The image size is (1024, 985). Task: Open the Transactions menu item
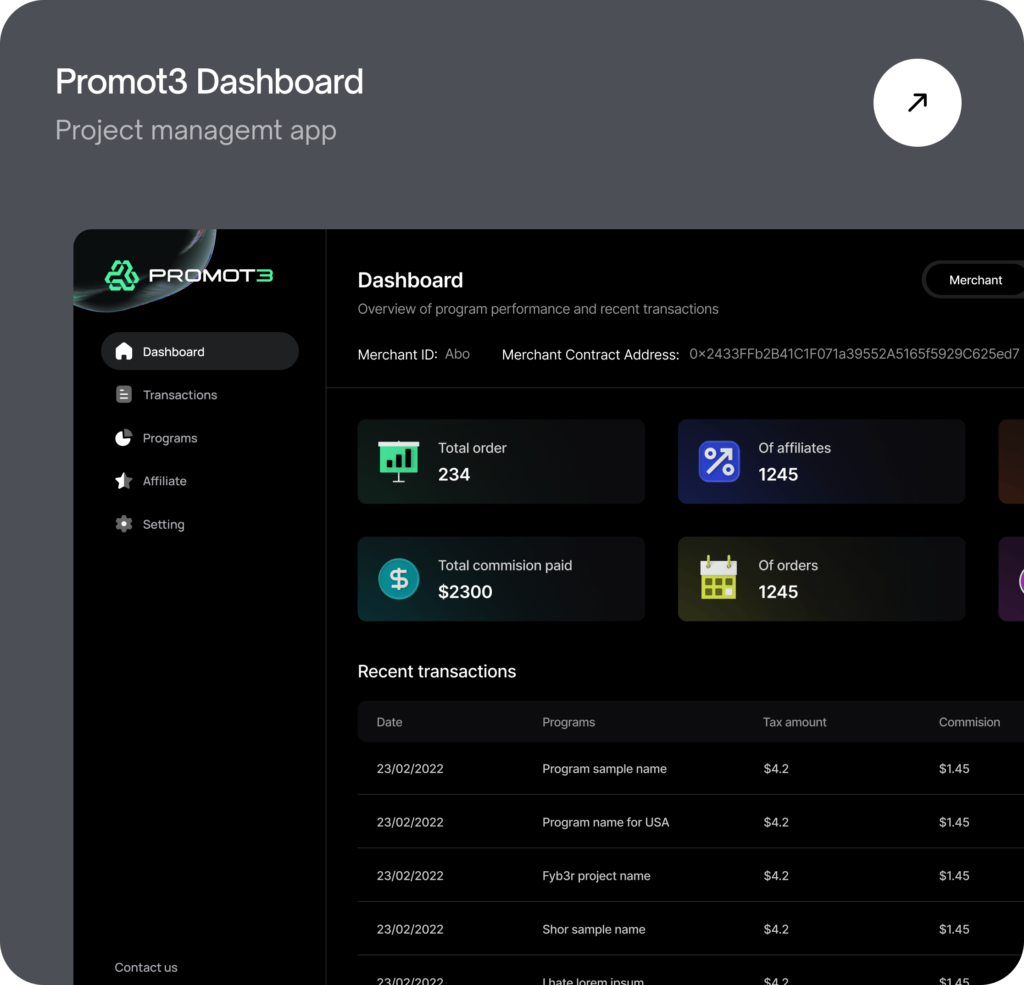pyautogui.click(x=180, y=395)
